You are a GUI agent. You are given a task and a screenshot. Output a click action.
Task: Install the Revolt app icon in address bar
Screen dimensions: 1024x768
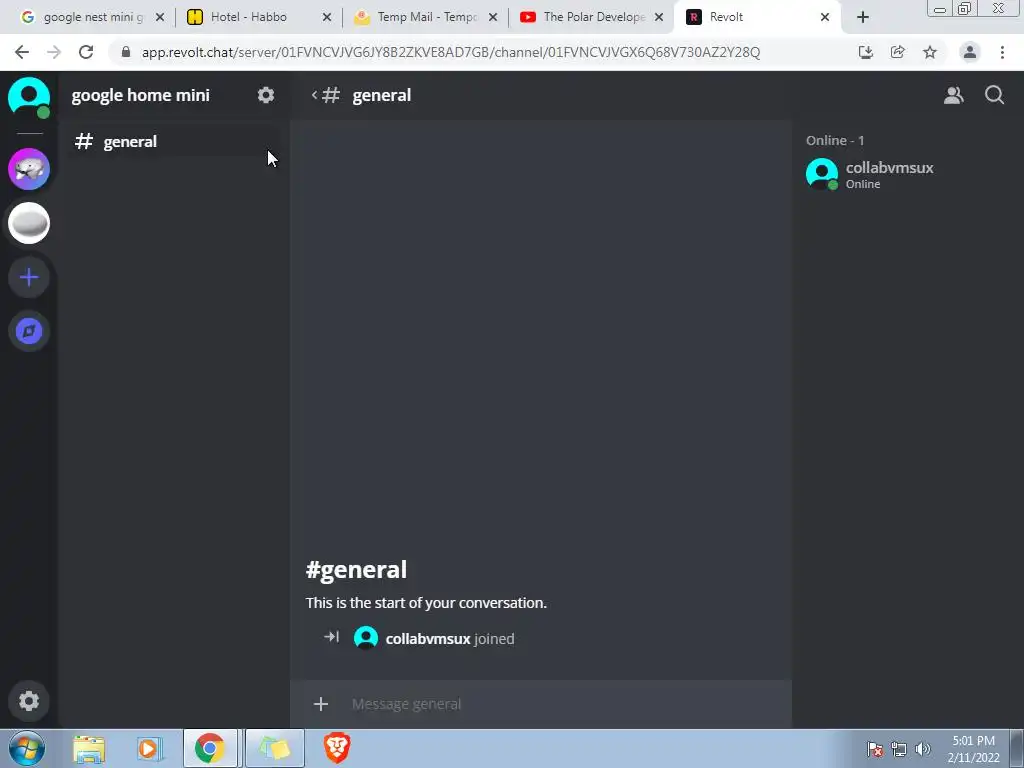[866, 52]
